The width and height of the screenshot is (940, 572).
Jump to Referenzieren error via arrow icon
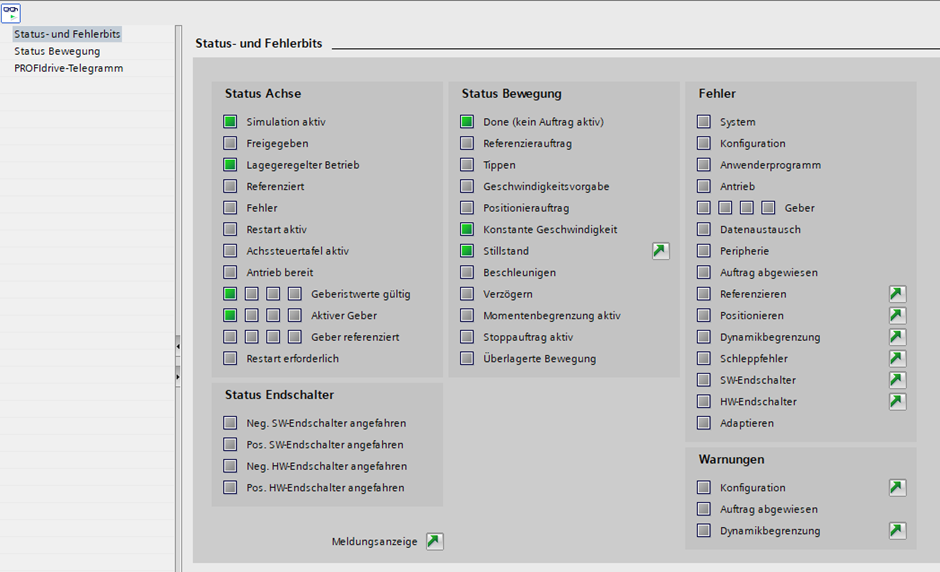pos(897,294)
